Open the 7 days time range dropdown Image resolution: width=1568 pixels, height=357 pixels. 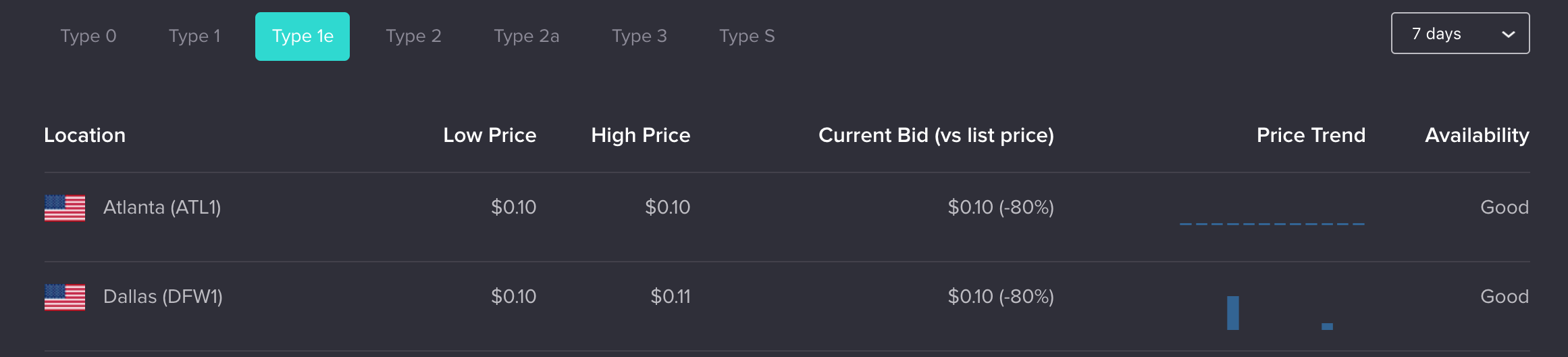pos(1460,33)
